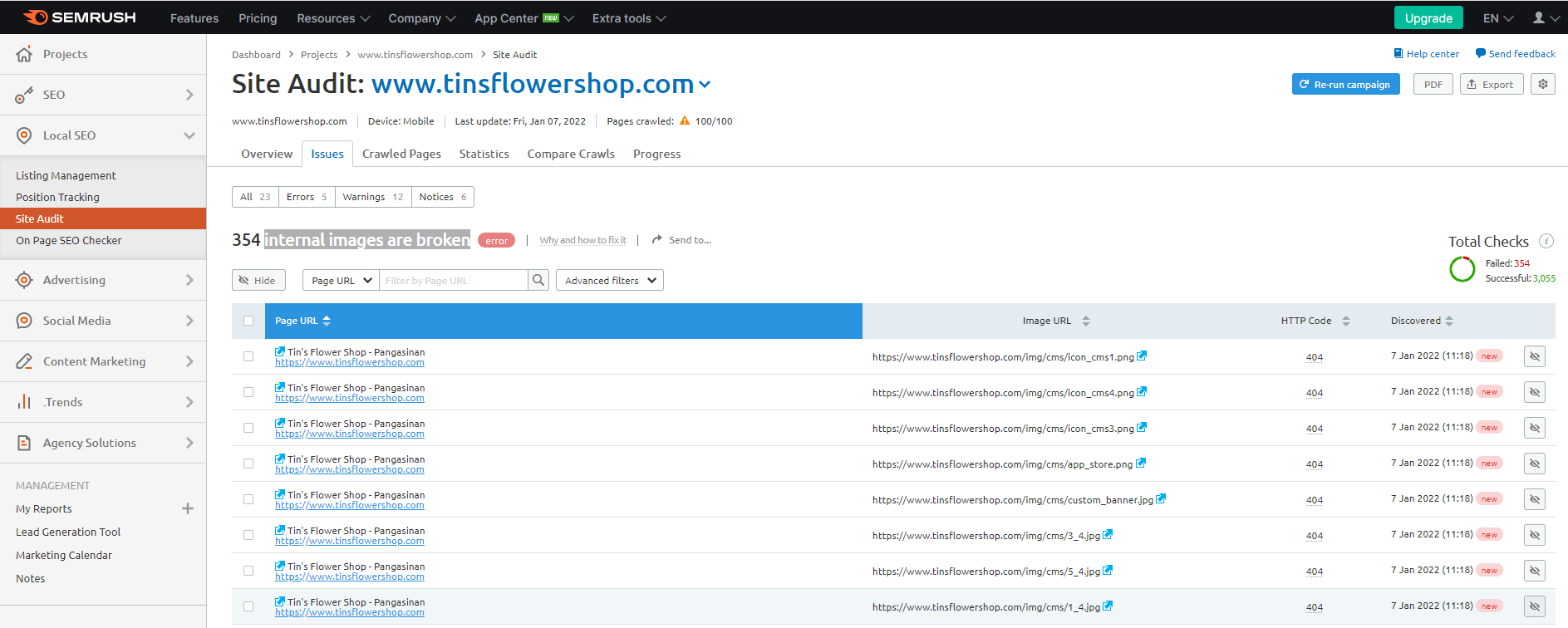The height and width of the screenshot is (628, 1568).
Task: Click the Export button
Action: [x=1491, y=84]
